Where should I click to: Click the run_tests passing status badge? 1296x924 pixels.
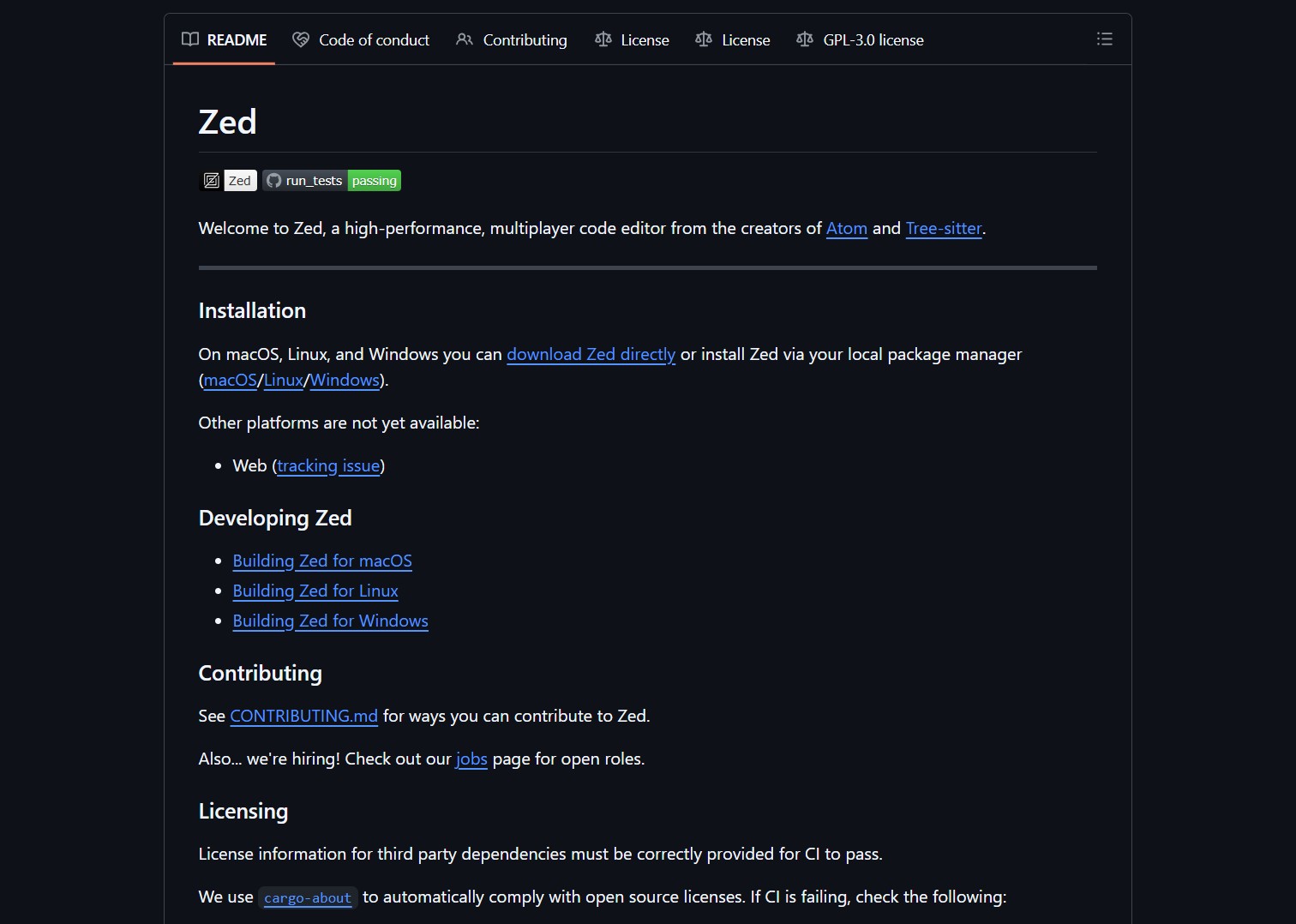(332, 181)
